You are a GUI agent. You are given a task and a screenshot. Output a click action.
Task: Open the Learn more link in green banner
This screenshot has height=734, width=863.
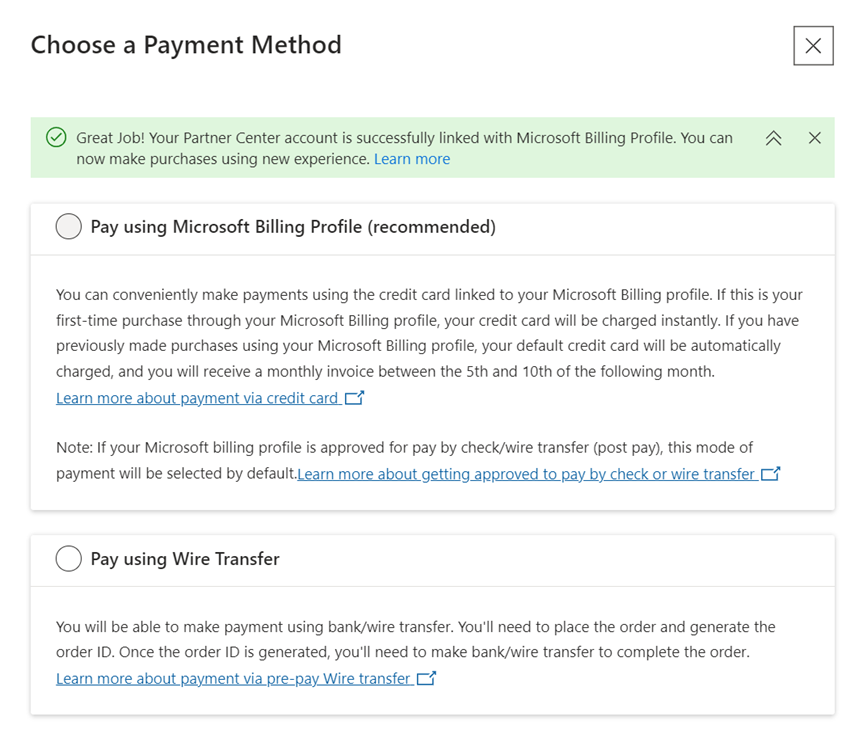pos(412,159)
